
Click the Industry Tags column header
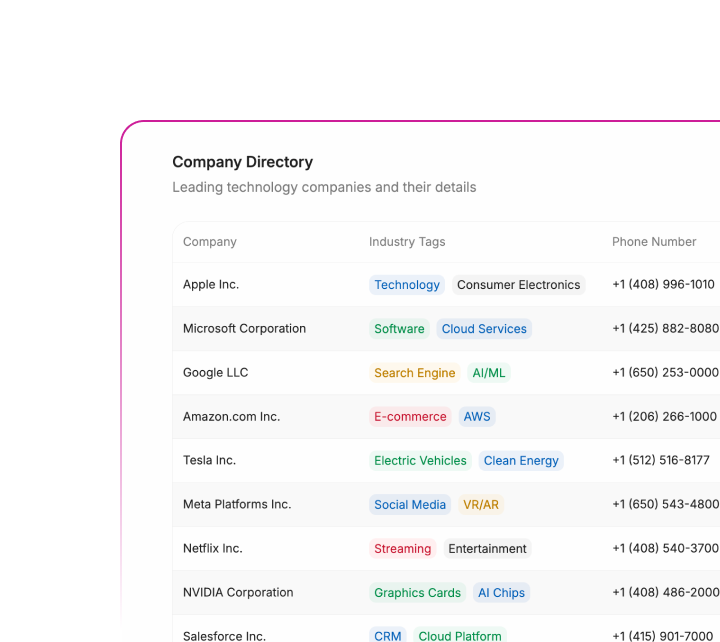pos(407,242)
